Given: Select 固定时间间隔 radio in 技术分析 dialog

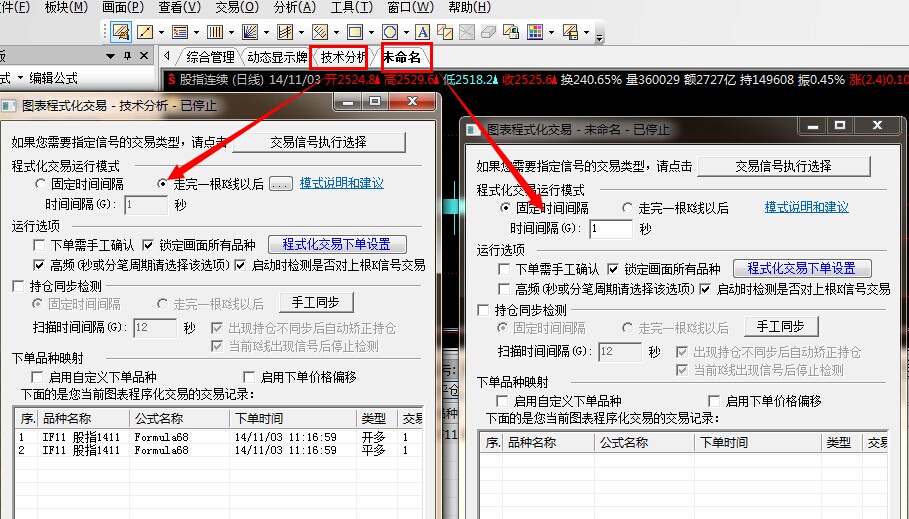Looking at the screenshot, I should 40,184.
